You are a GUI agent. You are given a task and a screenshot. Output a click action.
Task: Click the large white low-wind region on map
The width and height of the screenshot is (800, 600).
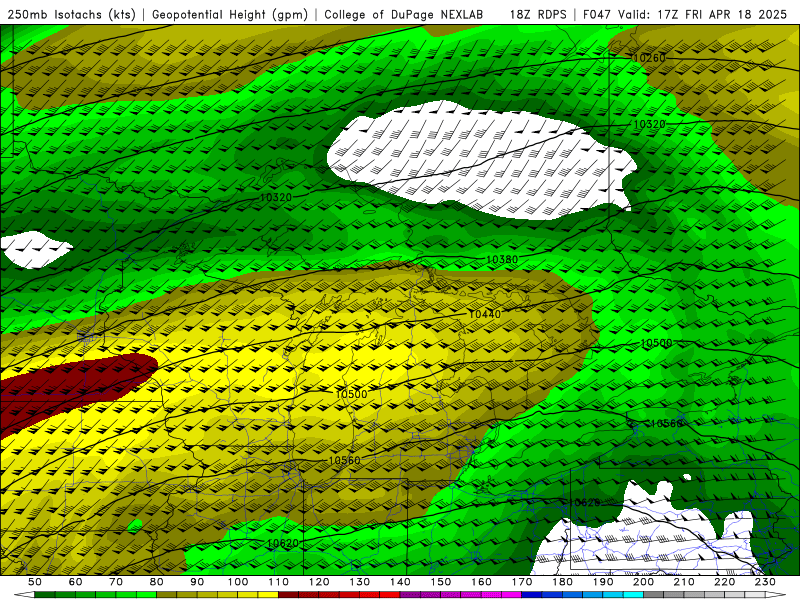(480, 158)
